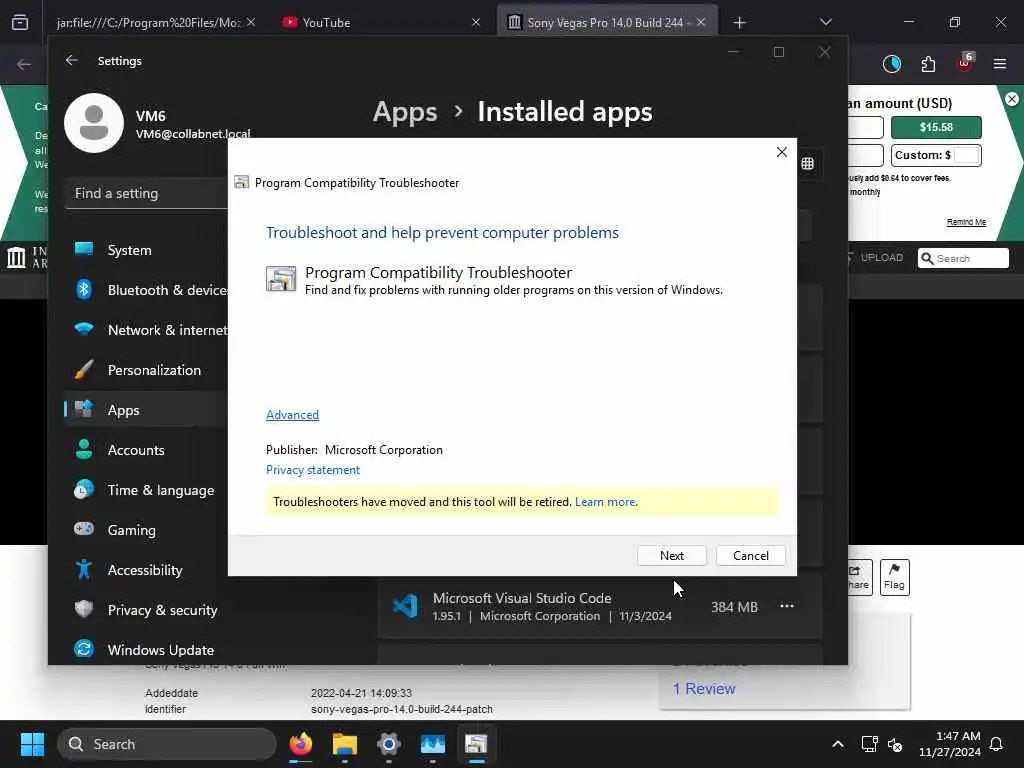
Task: Select the $15.58 donation amount
Action: [936, 127]
